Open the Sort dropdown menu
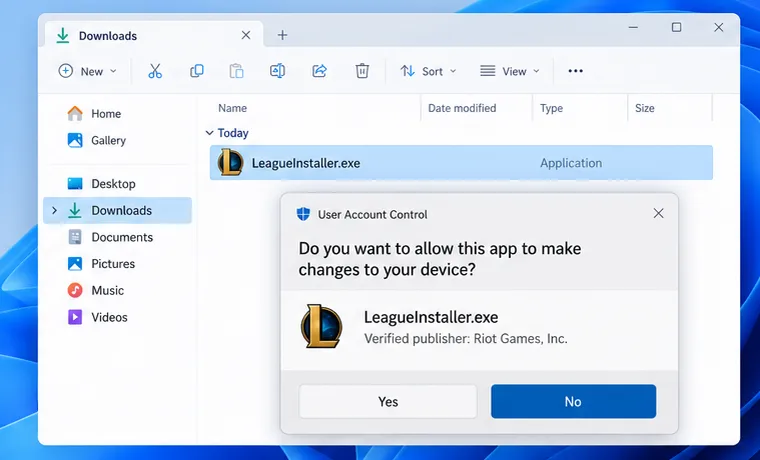 428,71
